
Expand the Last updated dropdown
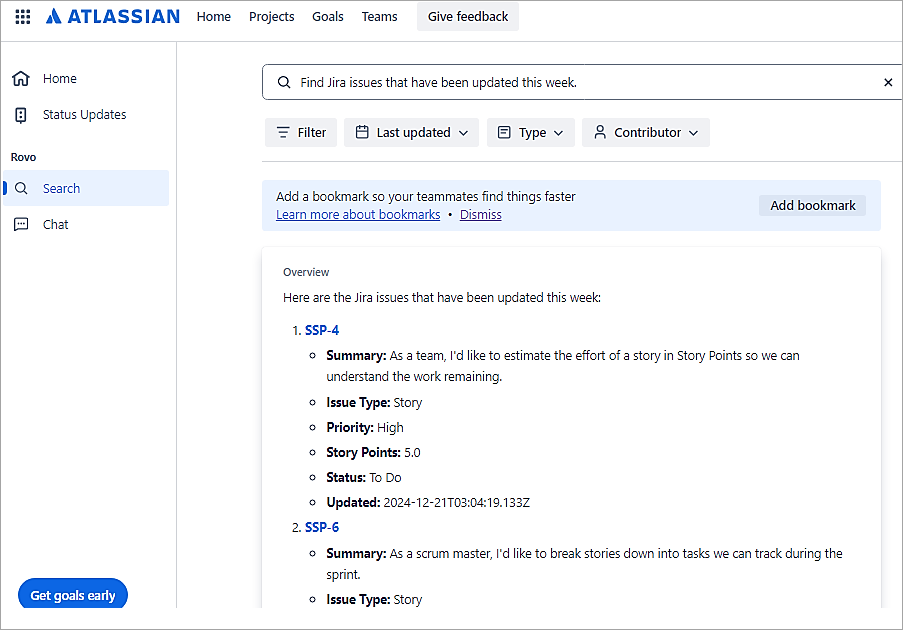pos(411,133)
